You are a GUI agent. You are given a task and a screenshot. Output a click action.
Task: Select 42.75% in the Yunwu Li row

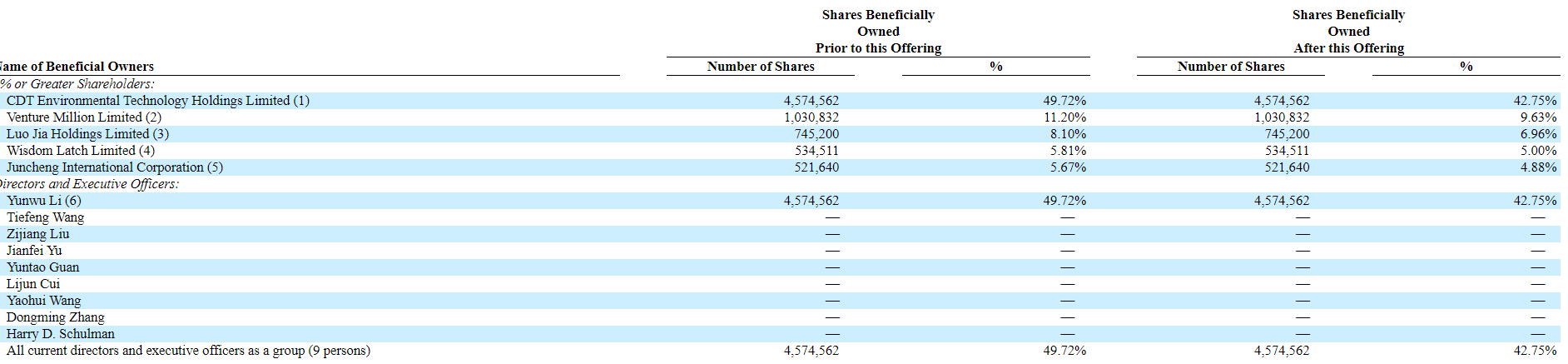[1535, 201]
